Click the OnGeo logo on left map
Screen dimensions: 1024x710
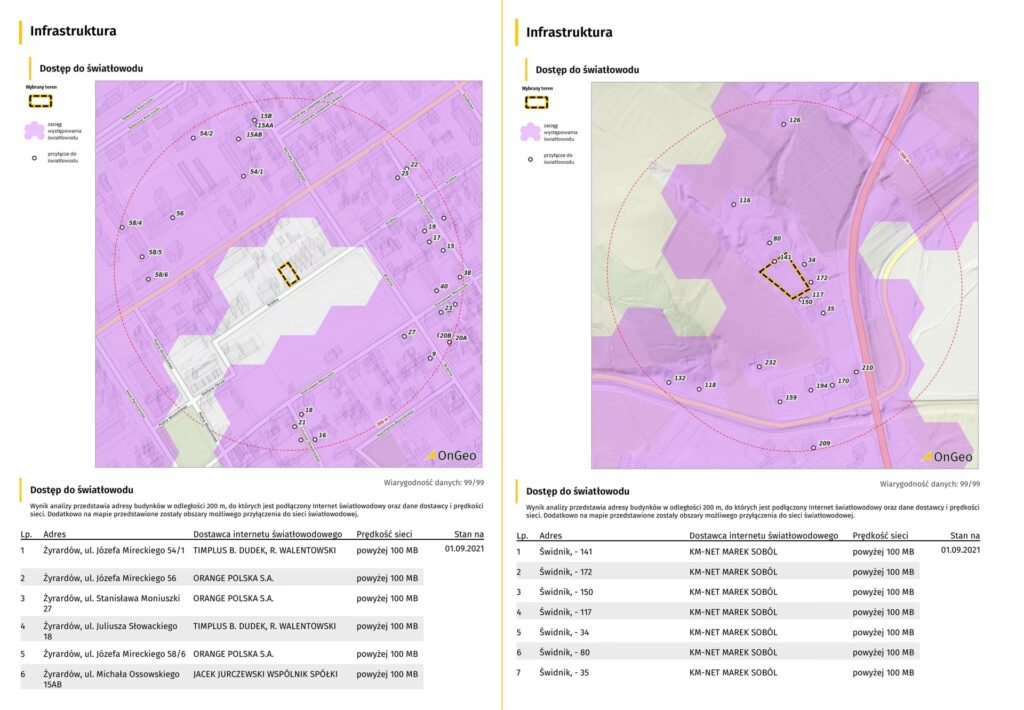click(x=449, y=456)
